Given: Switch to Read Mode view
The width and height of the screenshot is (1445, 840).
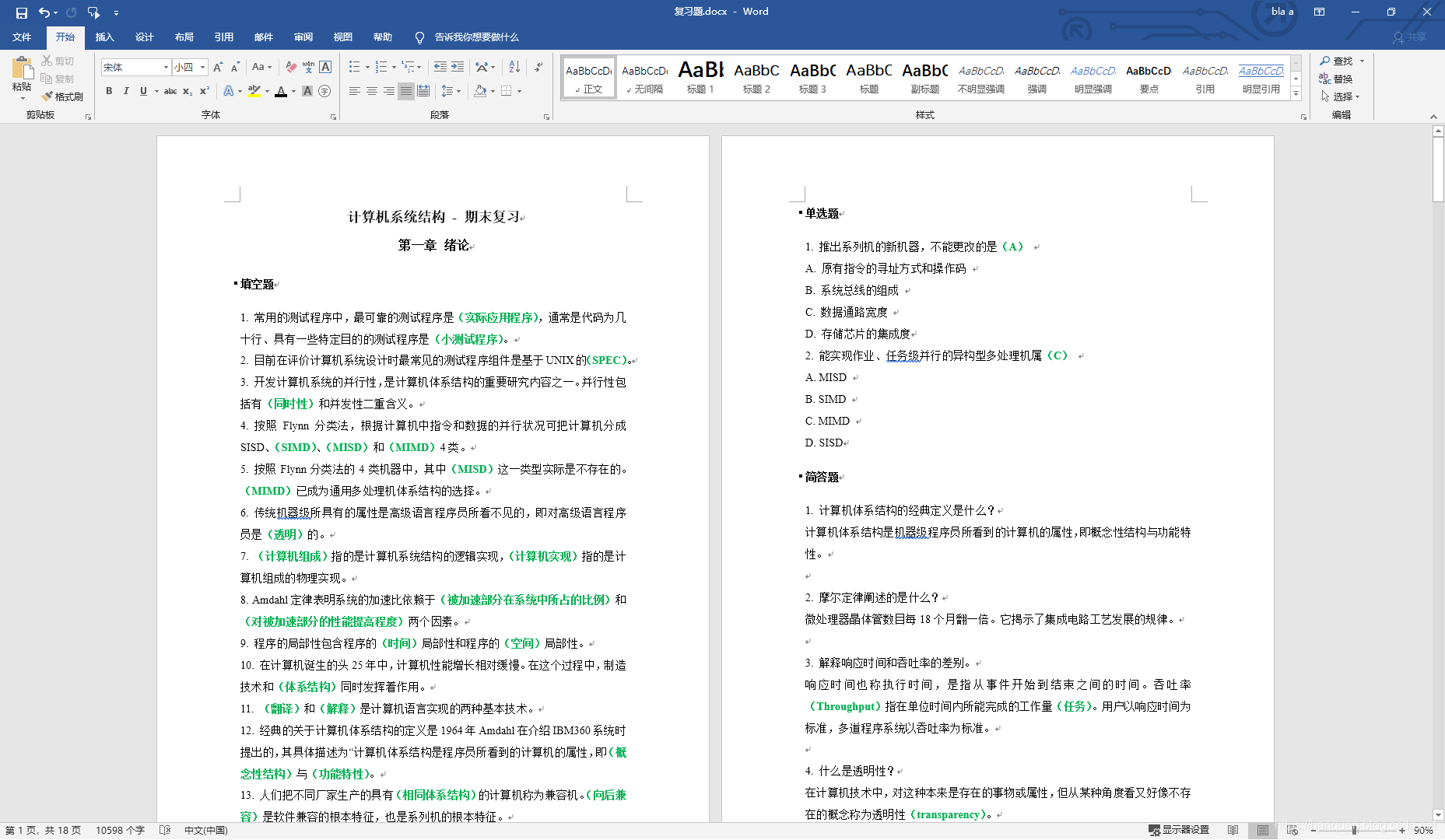Looking at the screenshot, I should [x=1233, y=831].
